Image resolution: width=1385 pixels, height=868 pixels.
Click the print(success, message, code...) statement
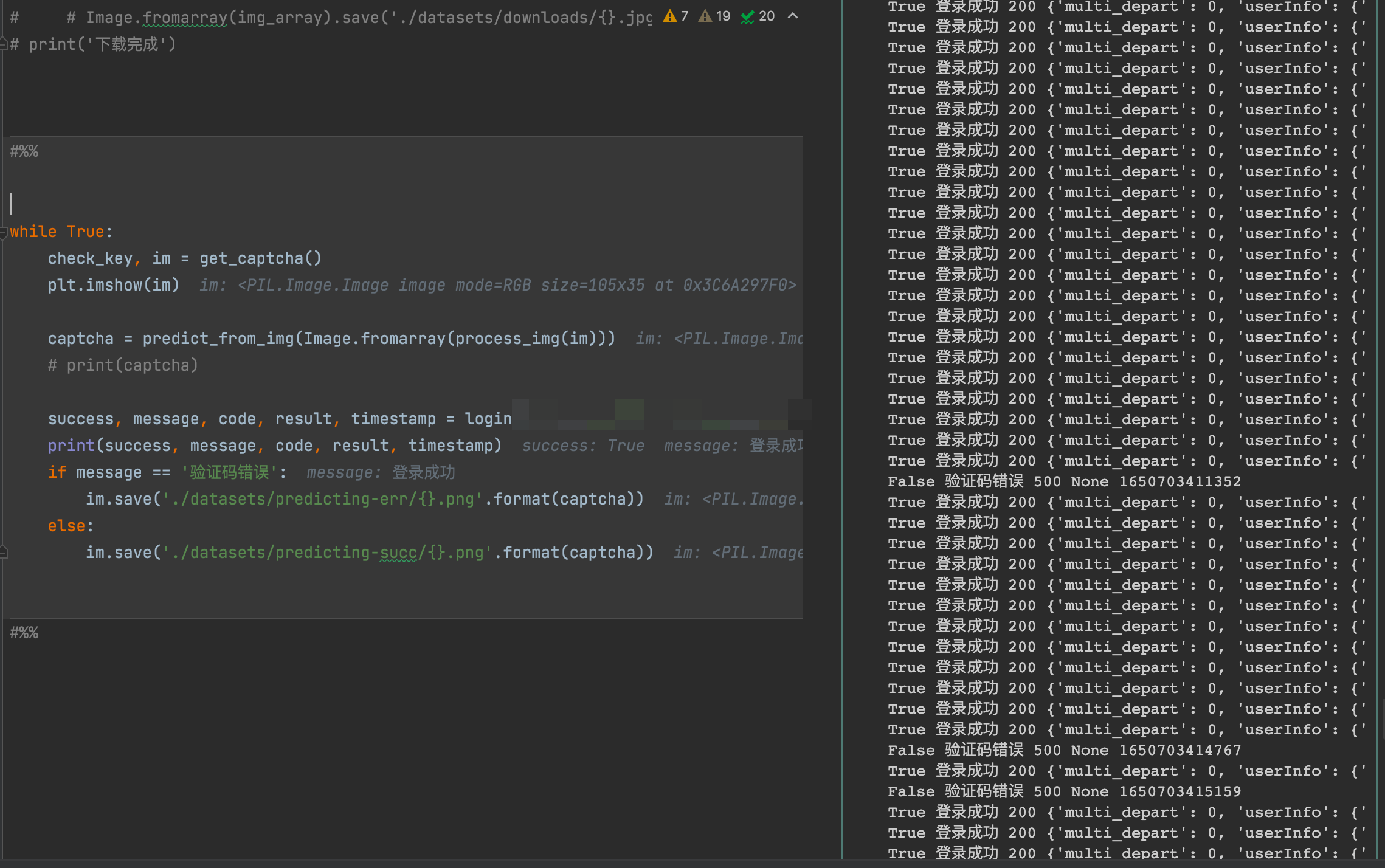(x=275, y=446)
